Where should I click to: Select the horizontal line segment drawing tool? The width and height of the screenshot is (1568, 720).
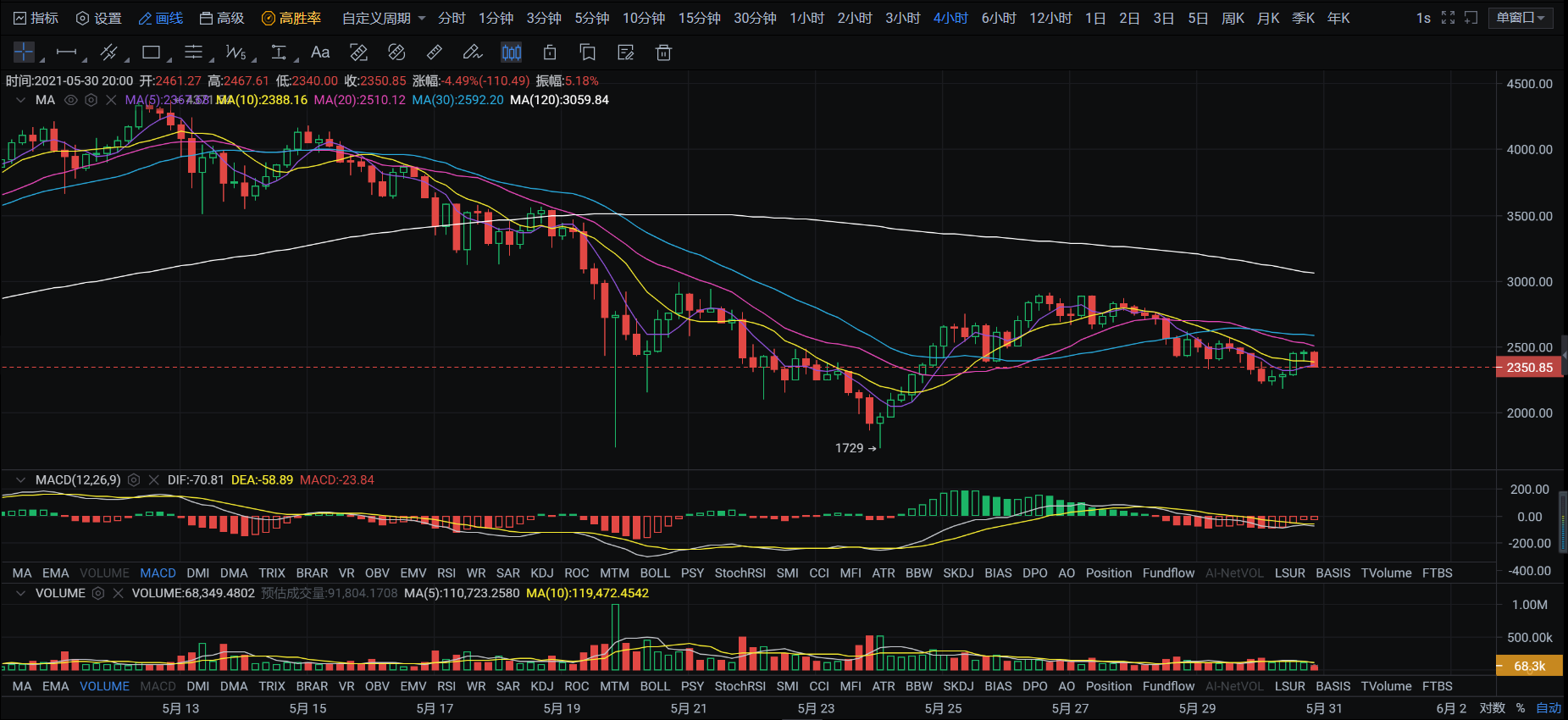coord(66,53)
